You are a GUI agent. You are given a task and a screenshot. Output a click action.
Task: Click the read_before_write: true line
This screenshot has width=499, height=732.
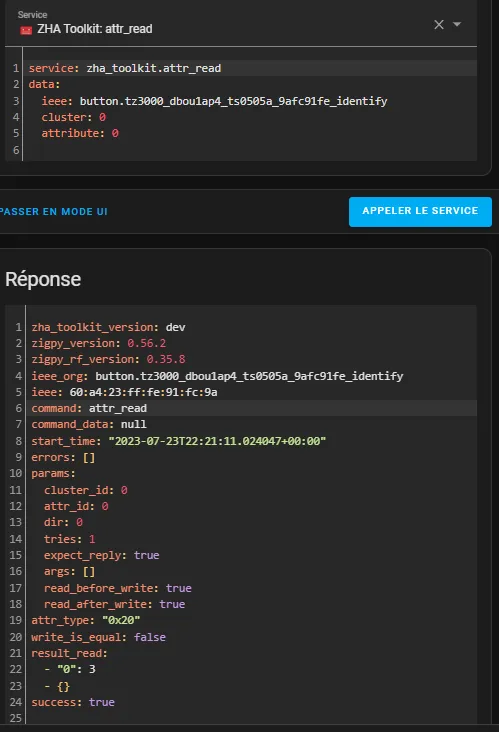pos(118,588)
